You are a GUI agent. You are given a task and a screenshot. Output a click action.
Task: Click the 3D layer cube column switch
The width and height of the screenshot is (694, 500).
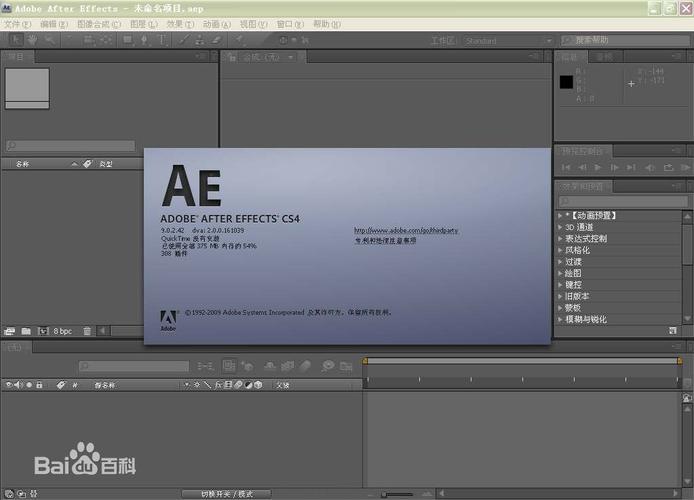point(258,385)
